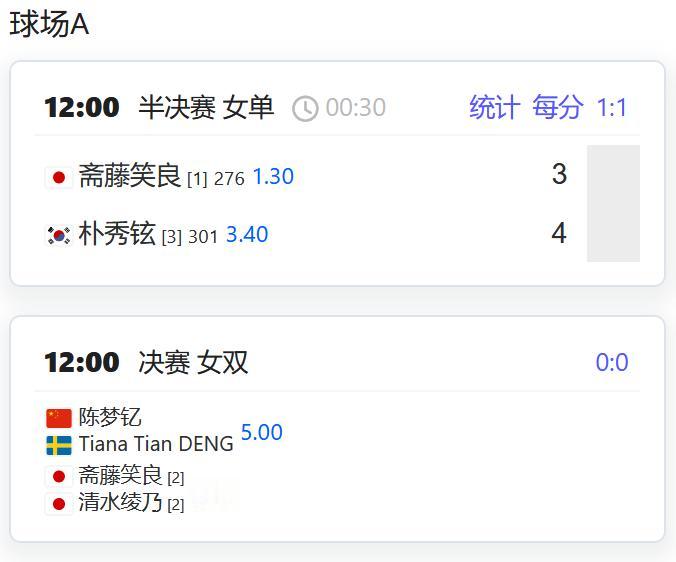Click the 1:1 set score link
This screenshot has width=676, height=562.
612,108
